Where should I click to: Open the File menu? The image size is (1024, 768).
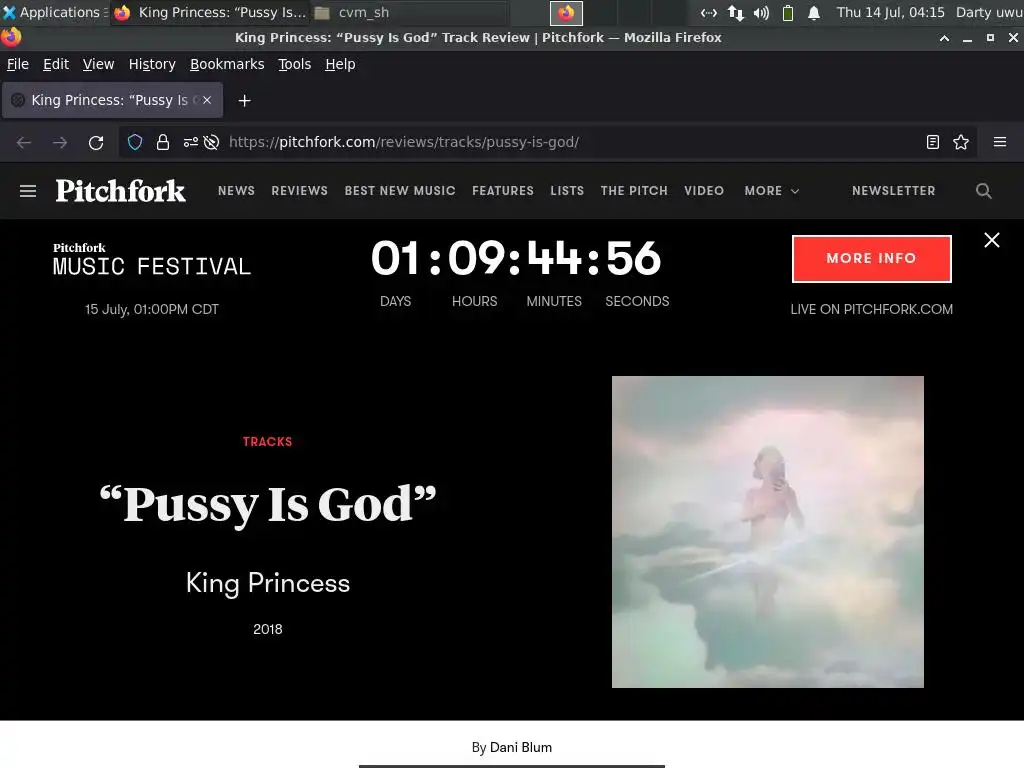tap(18, 64)
